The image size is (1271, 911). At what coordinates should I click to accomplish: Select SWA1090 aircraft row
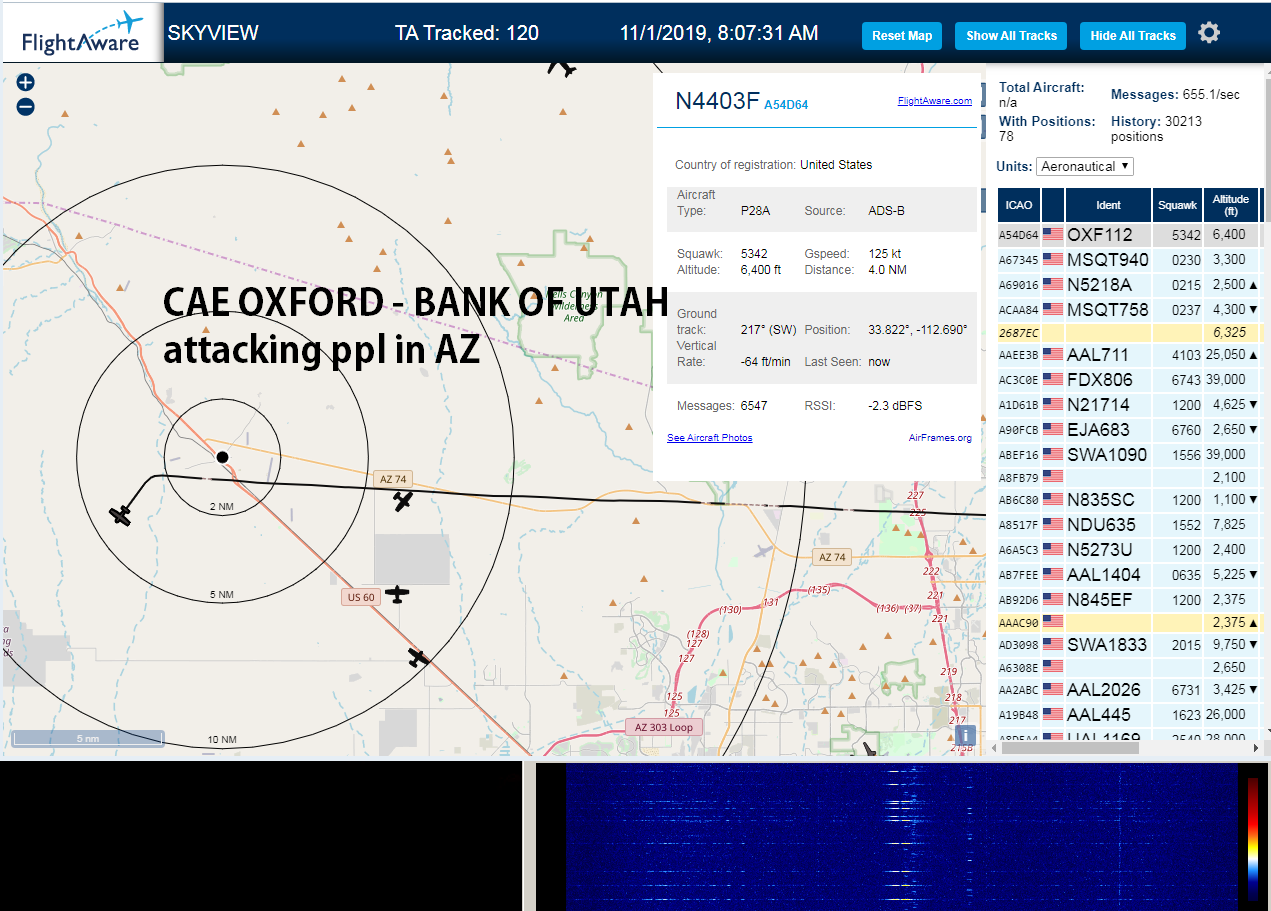pyautogui.click(x=1129, y=455)
